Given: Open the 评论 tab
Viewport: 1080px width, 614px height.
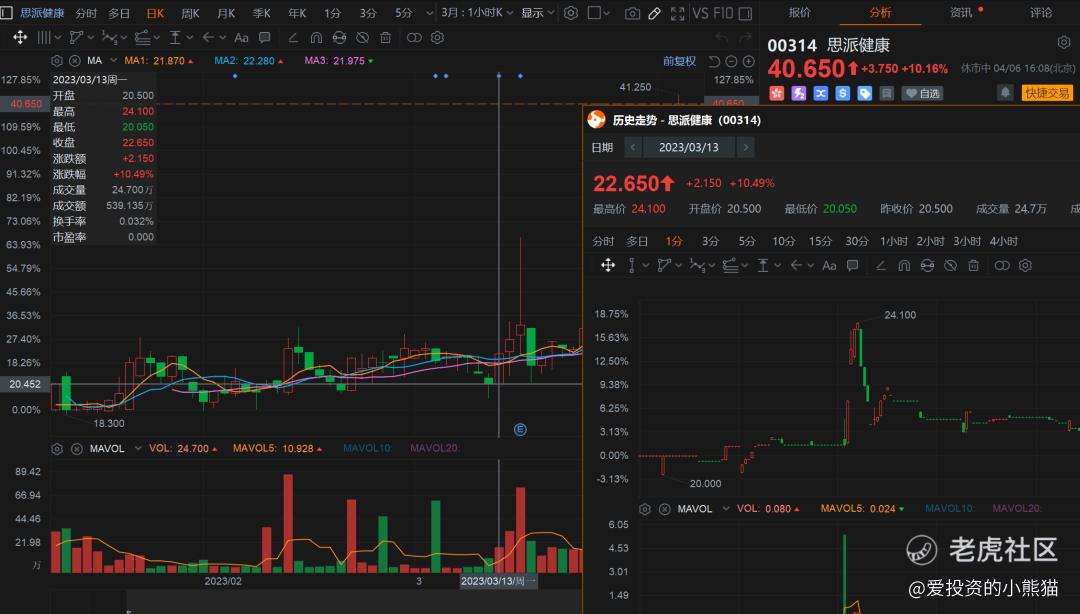Looking at the screenshot, I should (1040, 12).
